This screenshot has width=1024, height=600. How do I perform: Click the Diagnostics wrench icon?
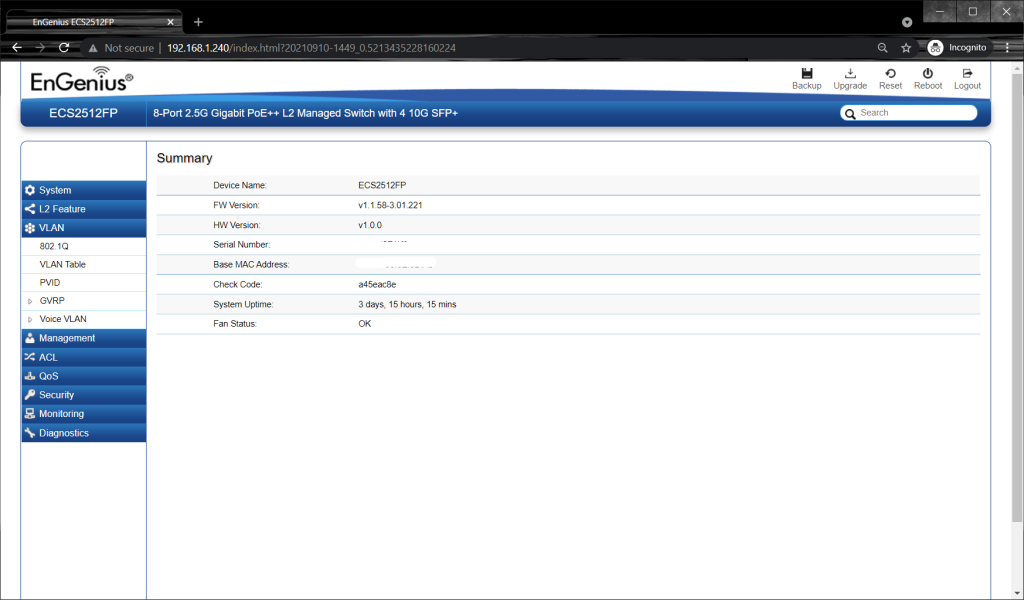click(30, 433)
